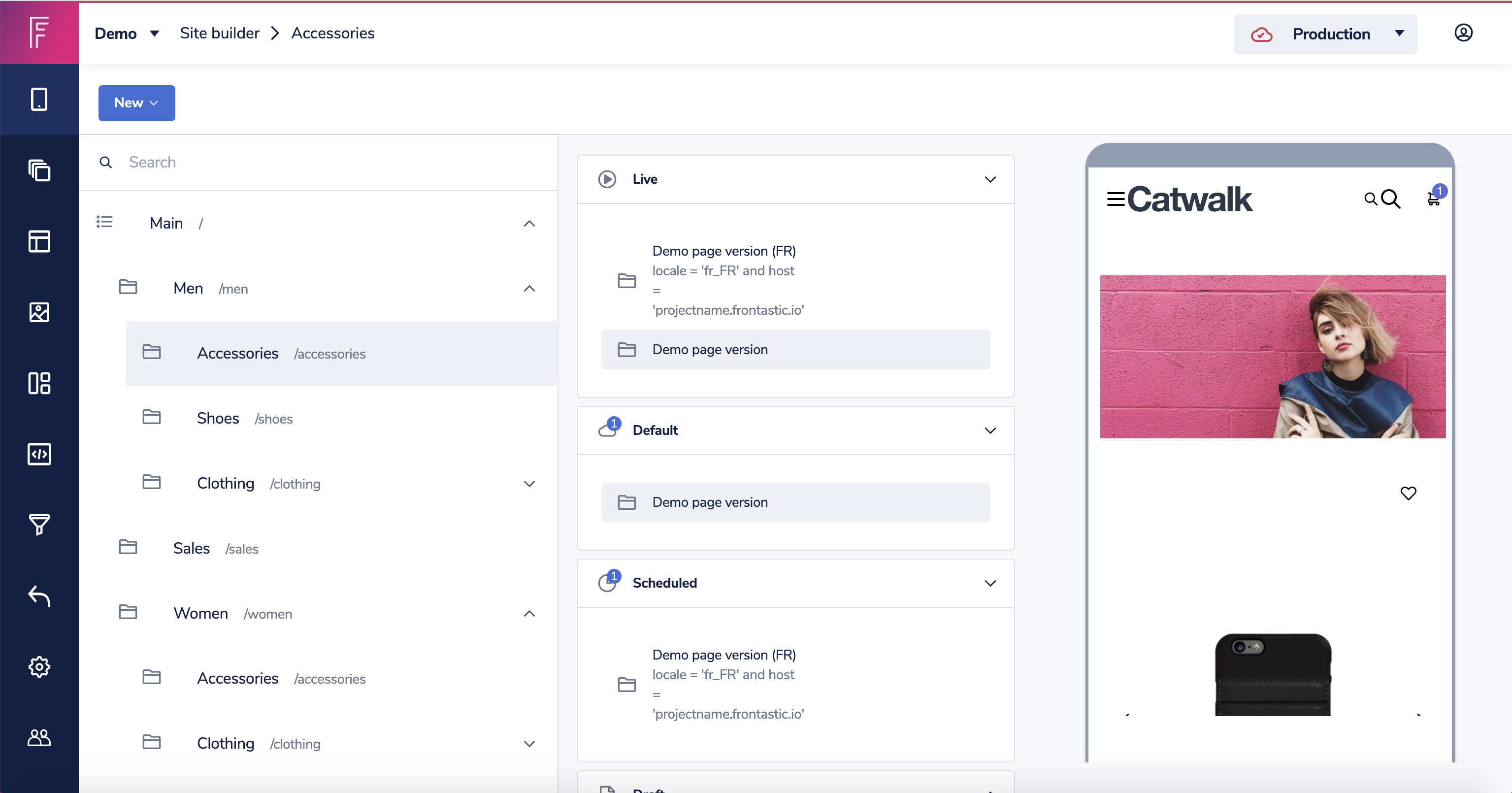Open Demo page version (FR) in Scheduled
This screenshot has height=793, width=1512.
tap(795, 685)
